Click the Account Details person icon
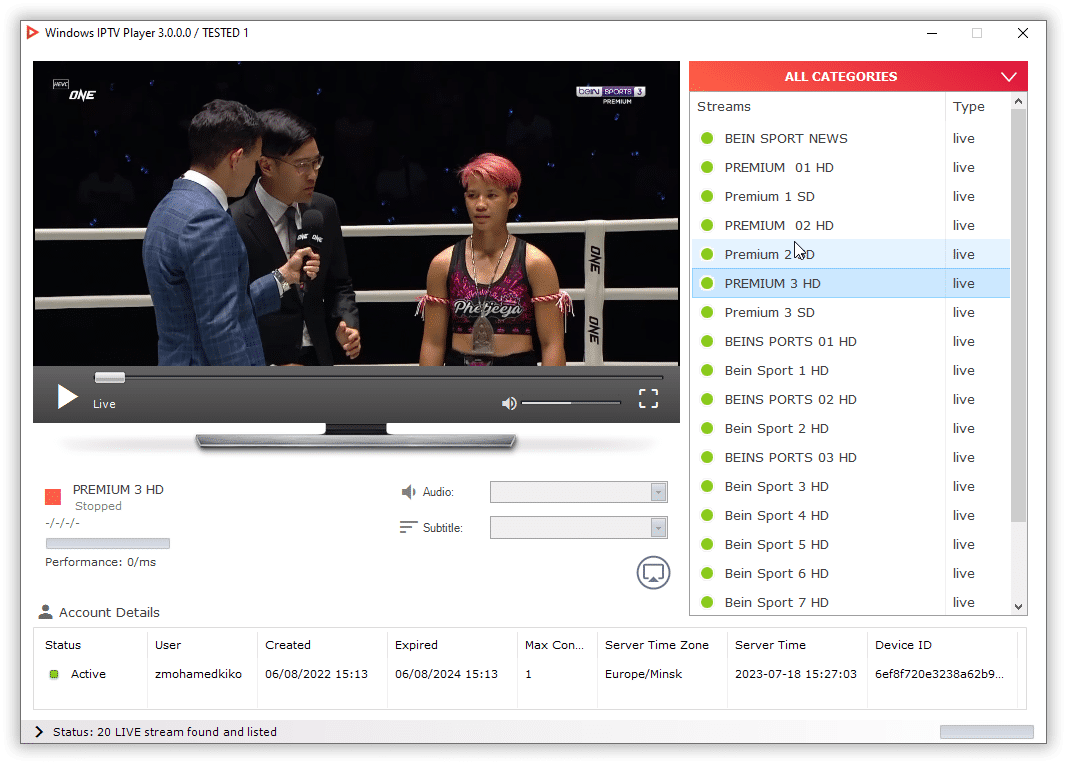The height and width of the screenshot is (764, 1067). [x=45, y=612]
